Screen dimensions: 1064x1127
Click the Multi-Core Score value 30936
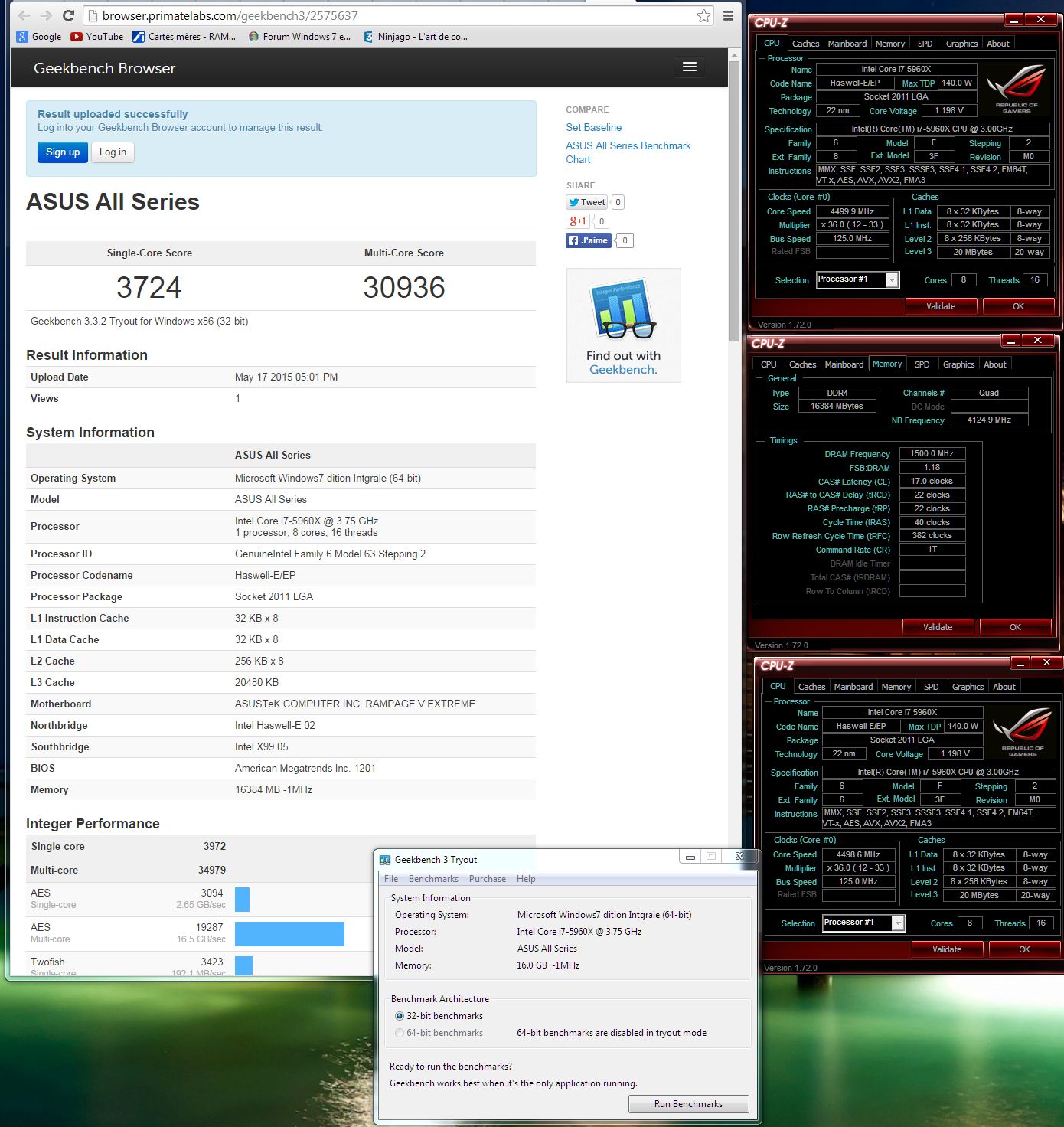tap(404, 288)
